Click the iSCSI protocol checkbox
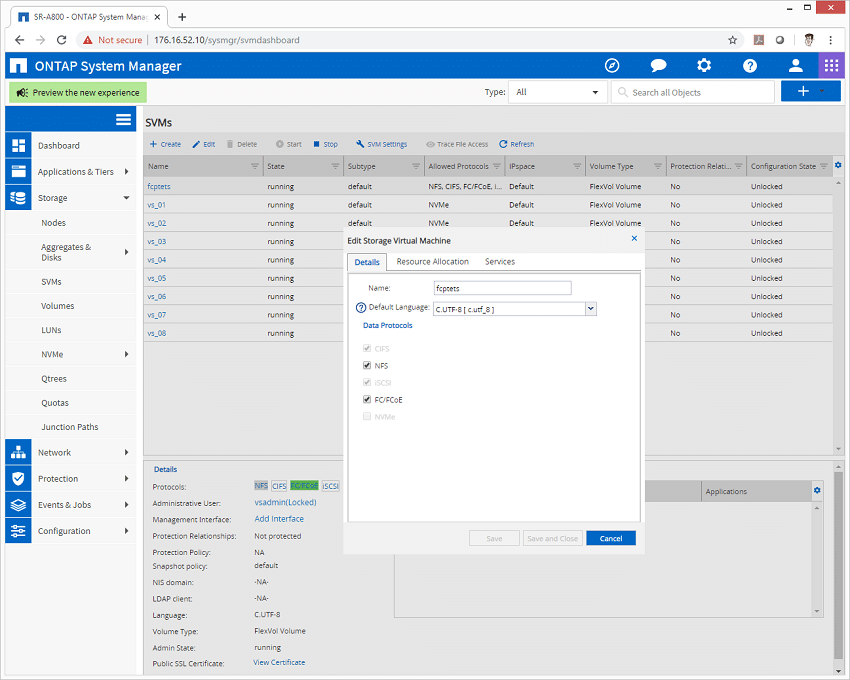Viewport: 850px width, 680px height. coord(367,382)
